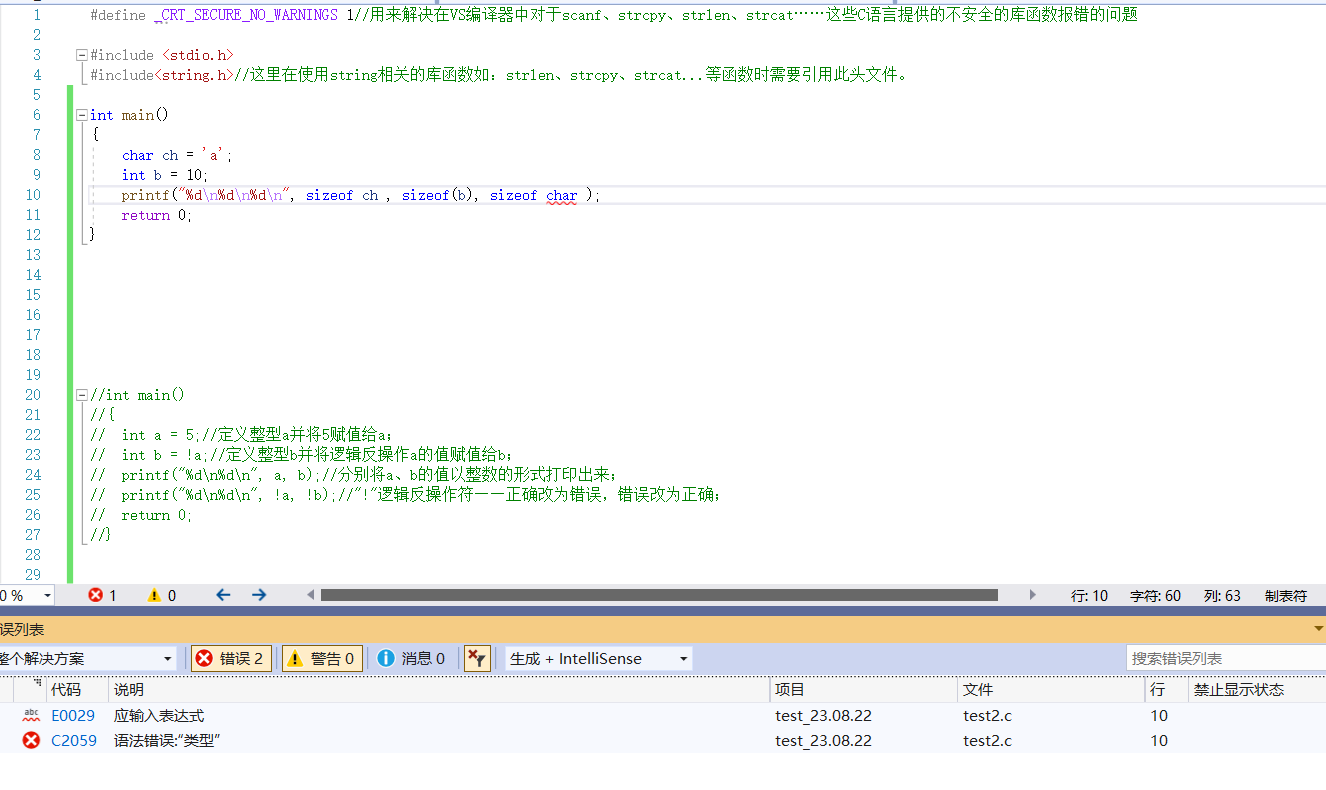The image size is (1326, 790).
Task: Open error code link C2059
Action: [74, 740]
